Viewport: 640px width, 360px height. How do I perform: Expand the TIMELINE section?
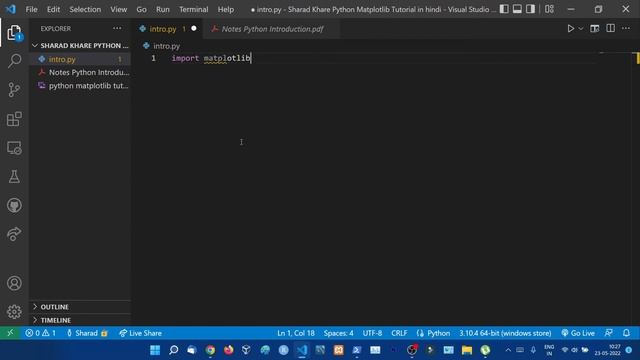(80, 320)
